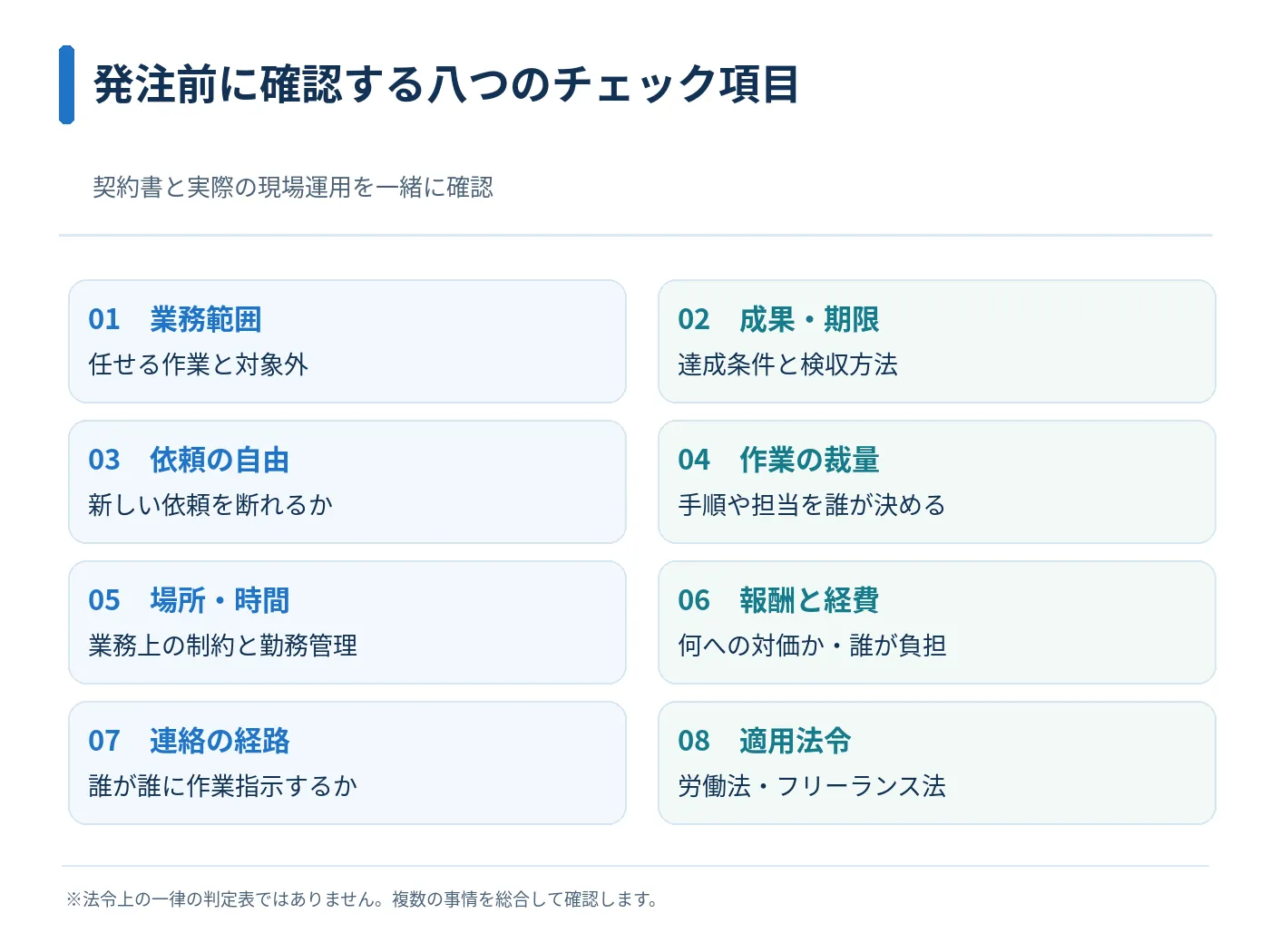Image resolution: width=1270 pixels, height=952 pixels.
Task: Select the text "手順や担当を誰が決める"
Action: [812, 505]
